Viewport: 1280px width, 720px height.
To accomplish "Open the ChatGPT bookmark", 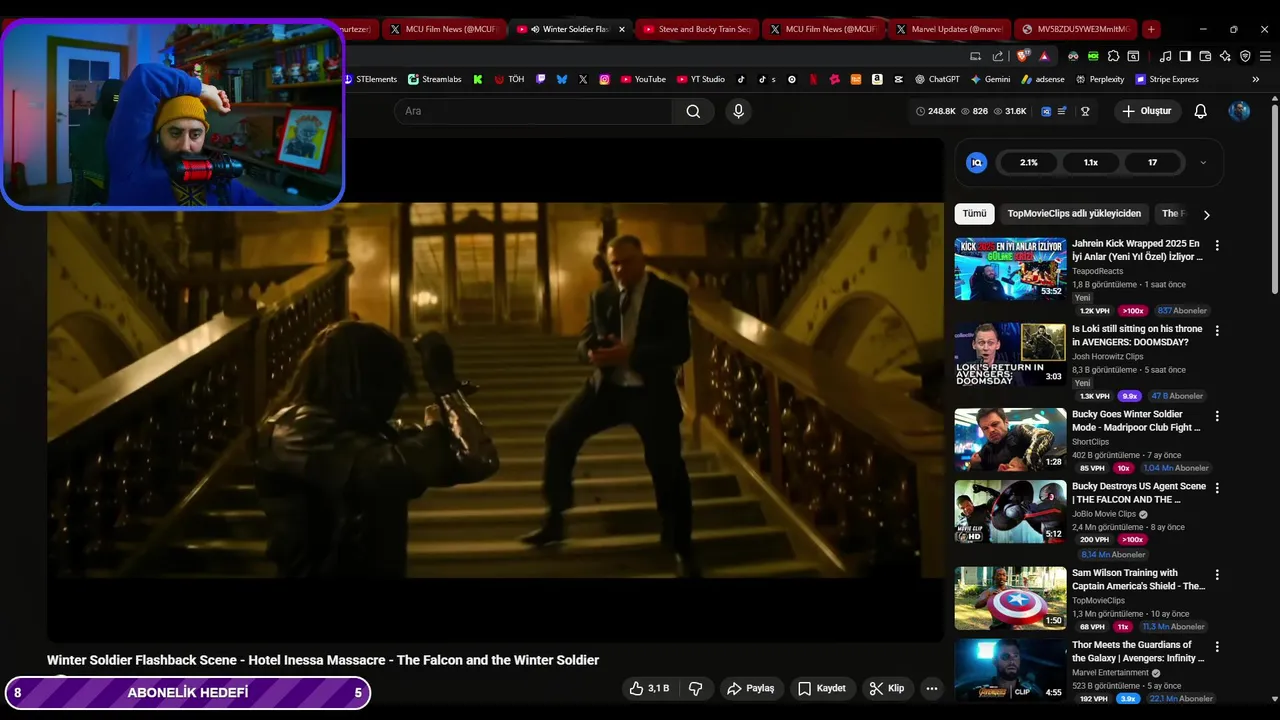I will (x=936, y=79).
